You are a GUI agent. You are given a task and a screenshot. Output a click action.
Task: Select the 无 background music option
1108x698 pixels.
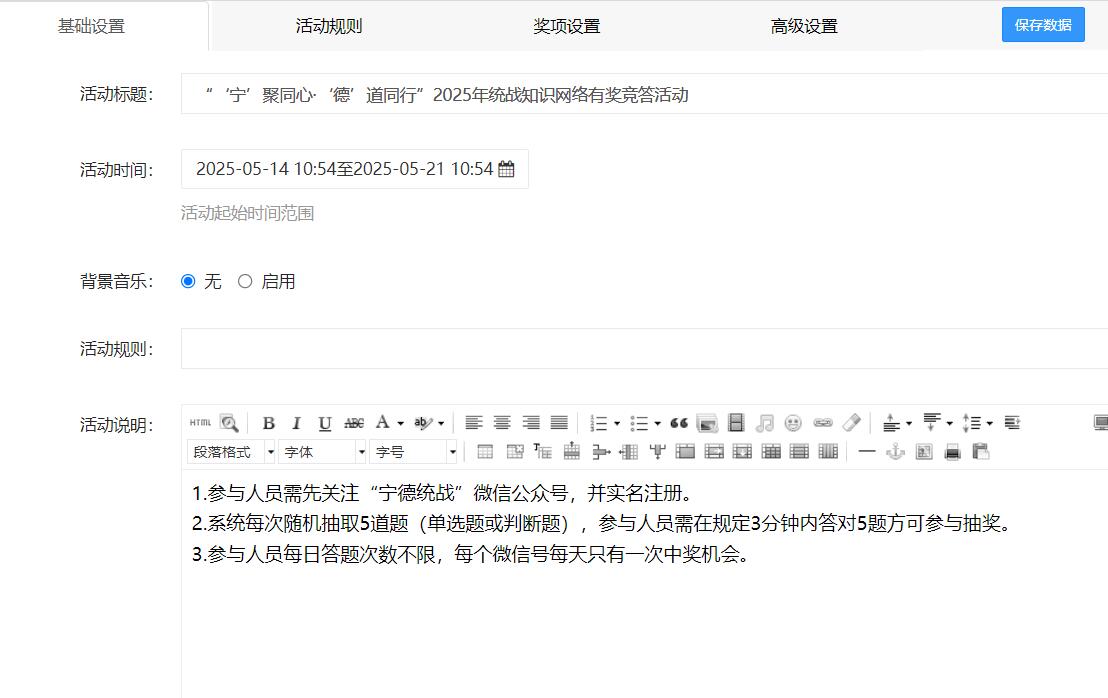click(188, 281)
